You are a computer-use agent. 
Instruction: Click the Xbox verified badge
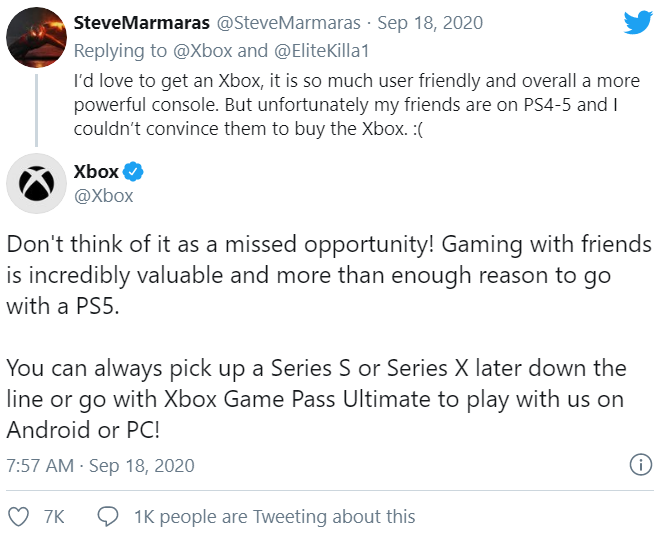click(x=134, y=172)
